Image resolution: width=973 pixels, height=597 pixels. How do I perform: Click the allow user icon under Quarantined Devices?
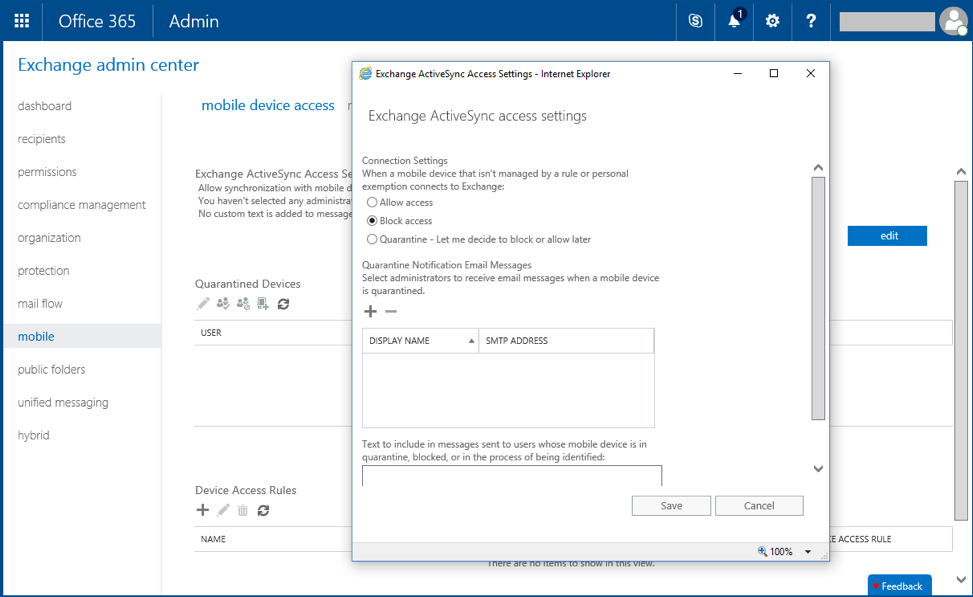[222, 303]
